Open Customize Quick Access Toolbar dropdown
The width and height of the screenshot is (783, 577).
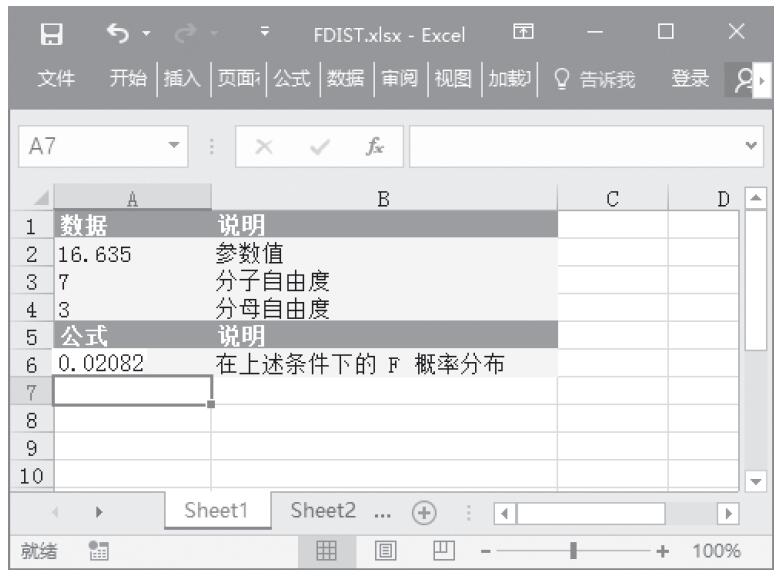click(265, 35)
